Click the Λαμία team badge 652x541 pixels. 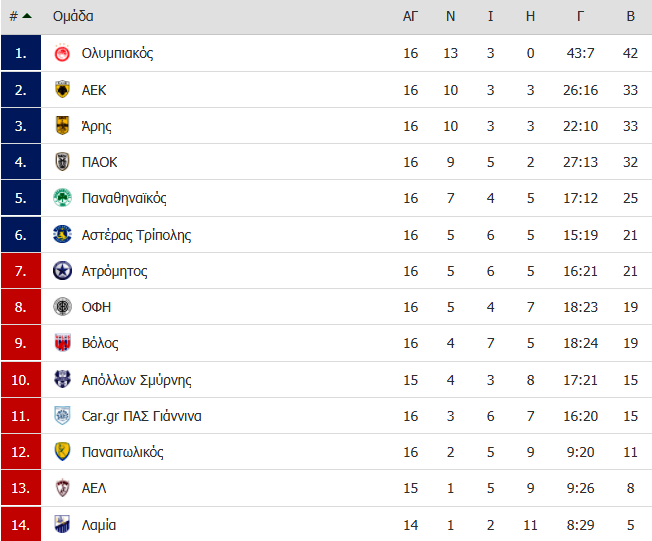(62, 524)
